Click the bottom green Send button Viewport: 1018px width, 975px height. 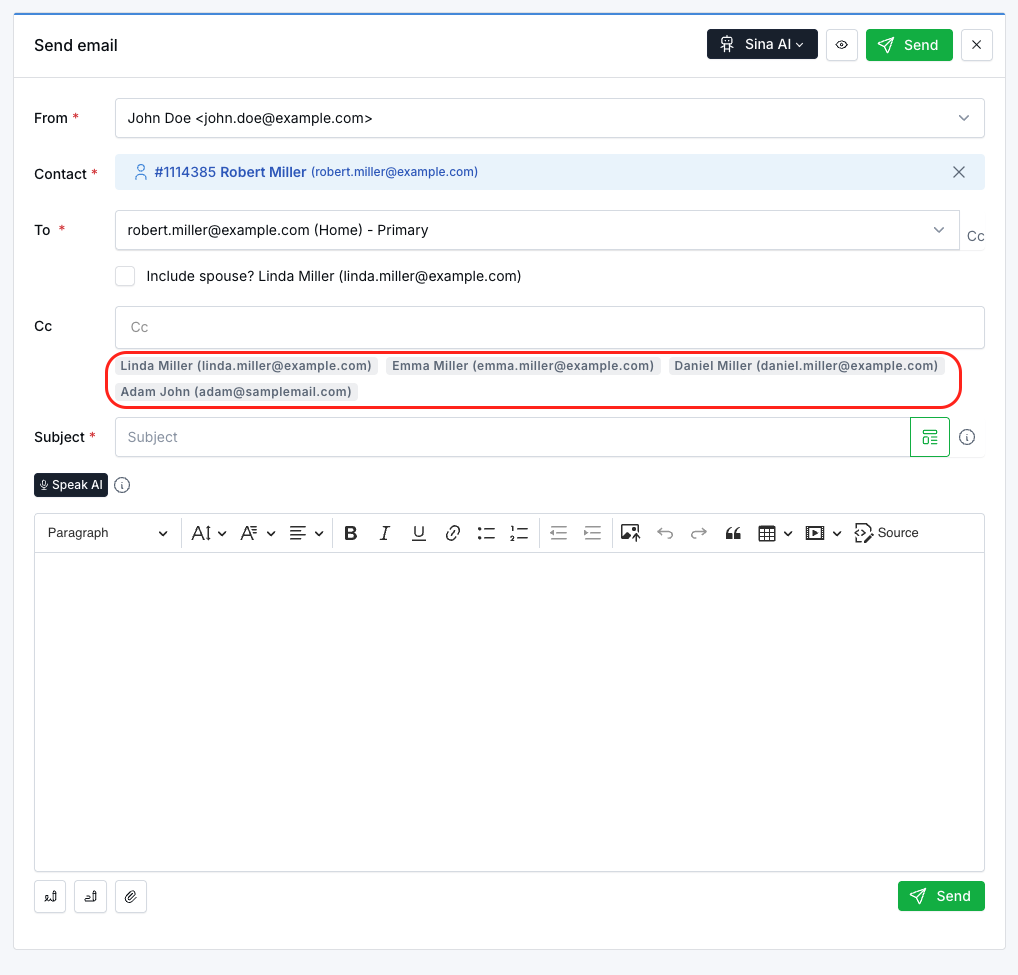click(941, 896)
